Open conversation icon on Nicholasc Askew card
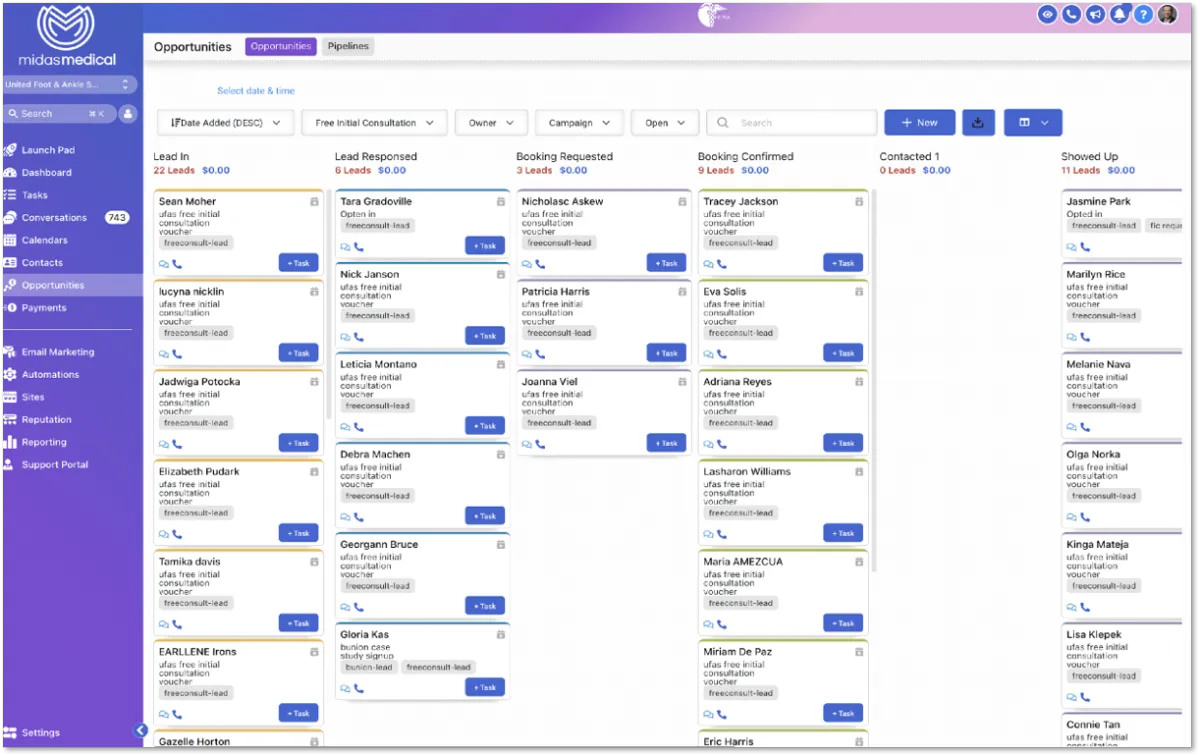 (x=527, y=264)
